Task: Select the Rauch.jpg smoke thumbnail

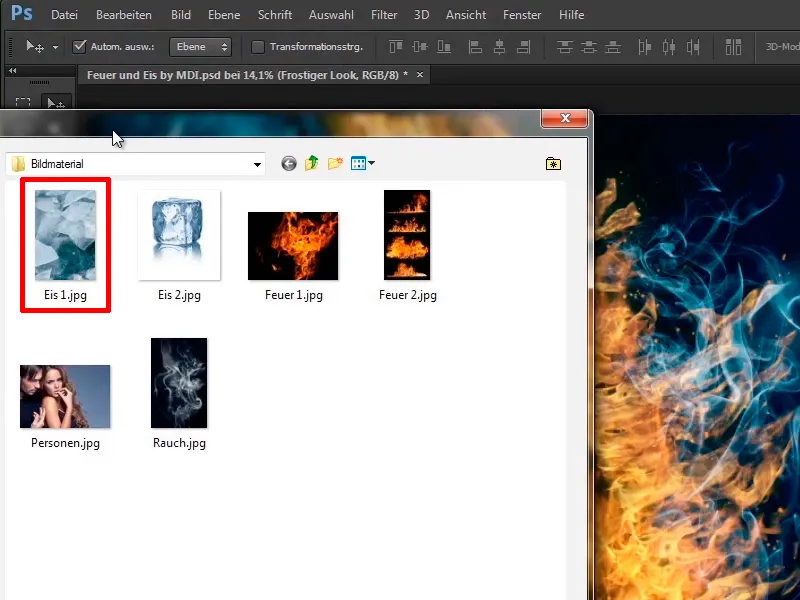Action: tap(179, 383)
